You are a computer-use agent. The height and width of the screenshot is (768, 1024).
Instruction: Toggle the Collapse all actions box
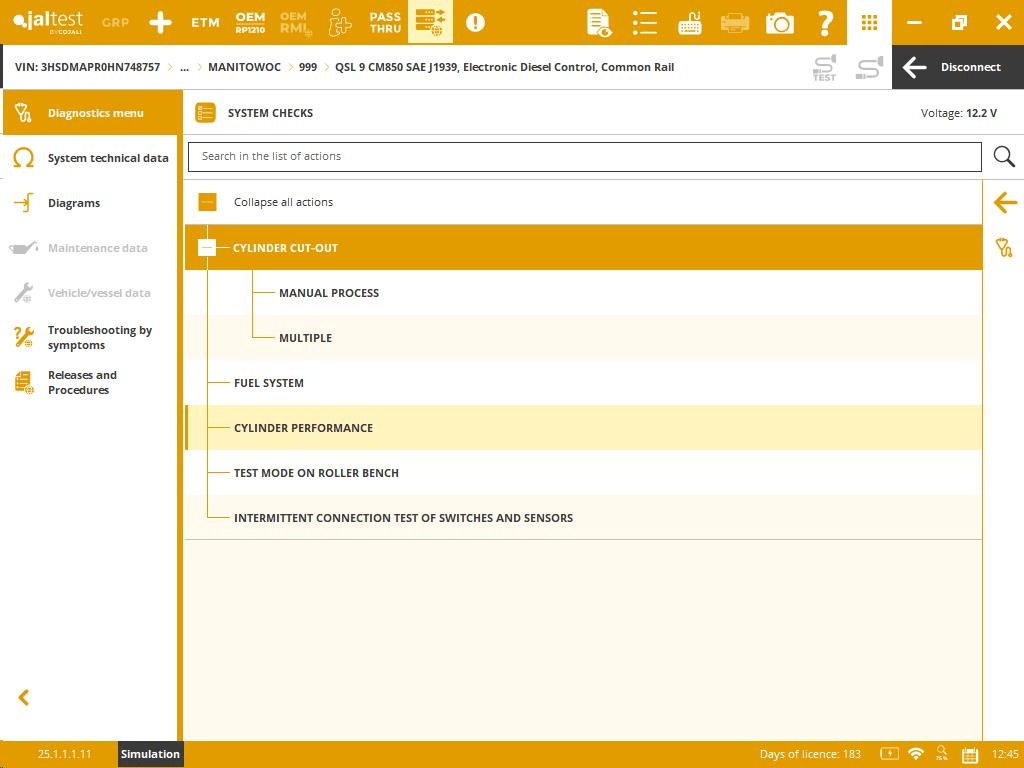[207, 202]
